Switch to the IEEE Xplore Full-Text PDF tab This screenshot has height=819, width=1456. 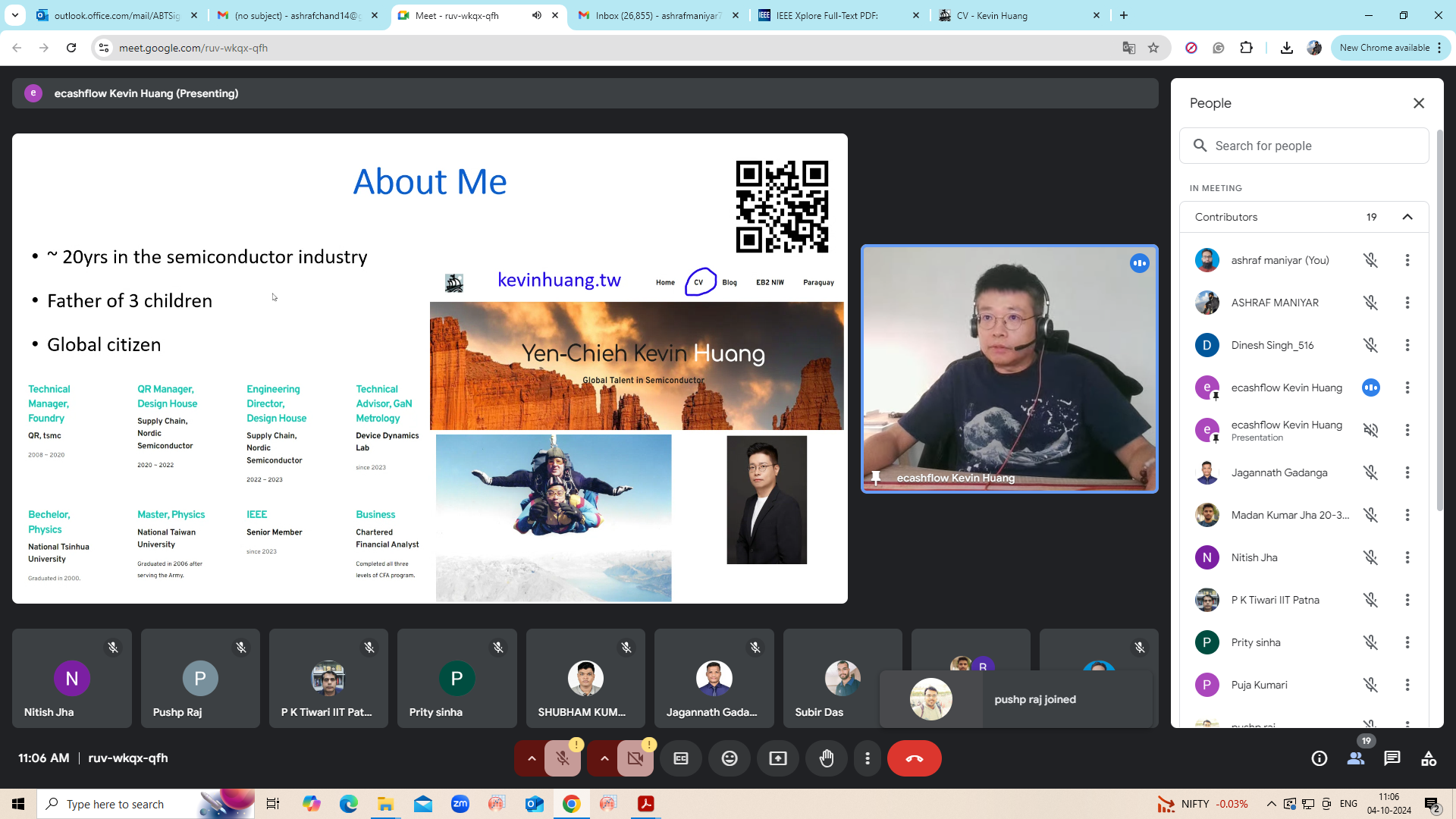pyautogui.click(x=827, y=15)
